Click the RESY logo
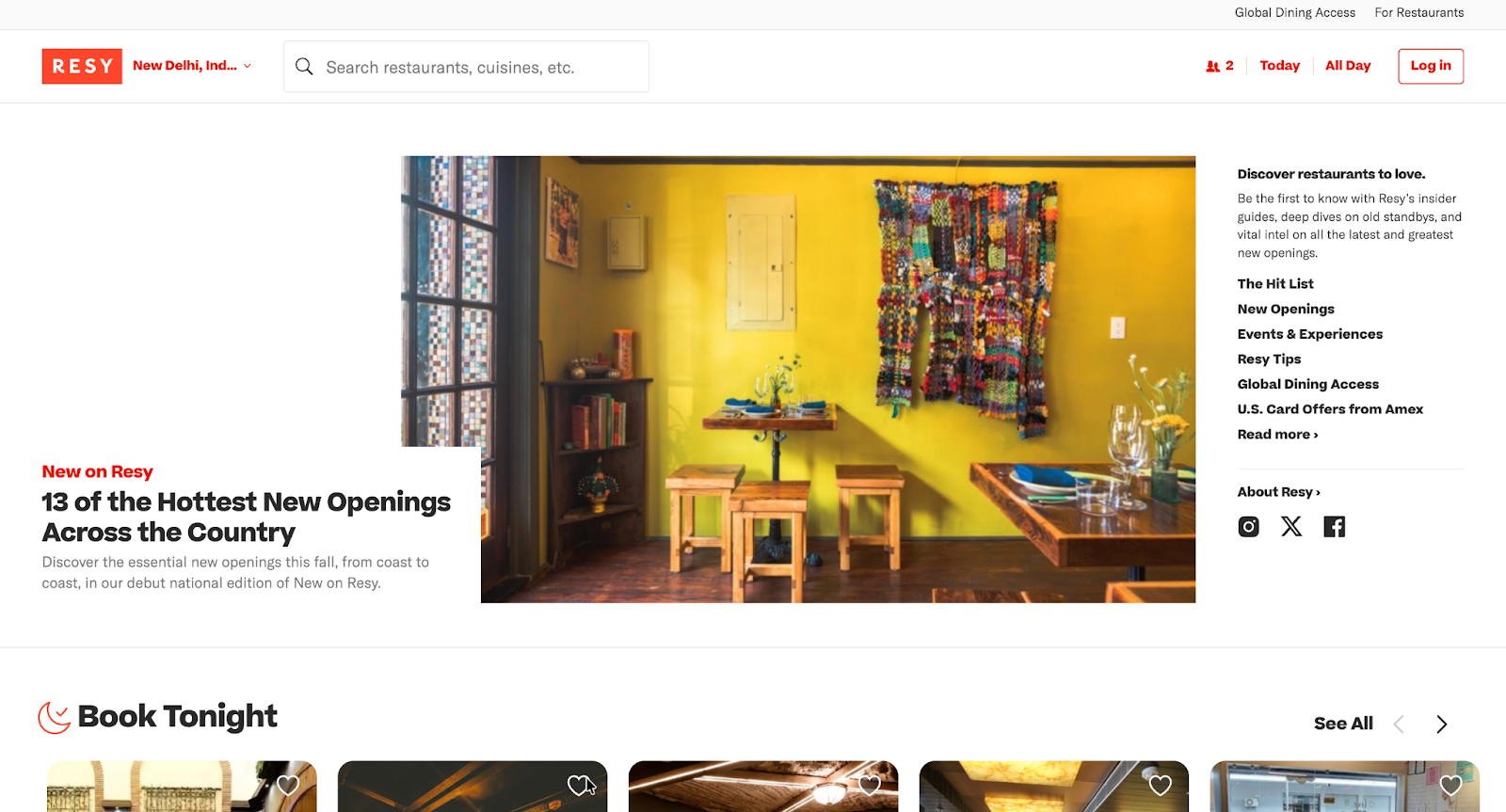 click(x=82, y=66)
